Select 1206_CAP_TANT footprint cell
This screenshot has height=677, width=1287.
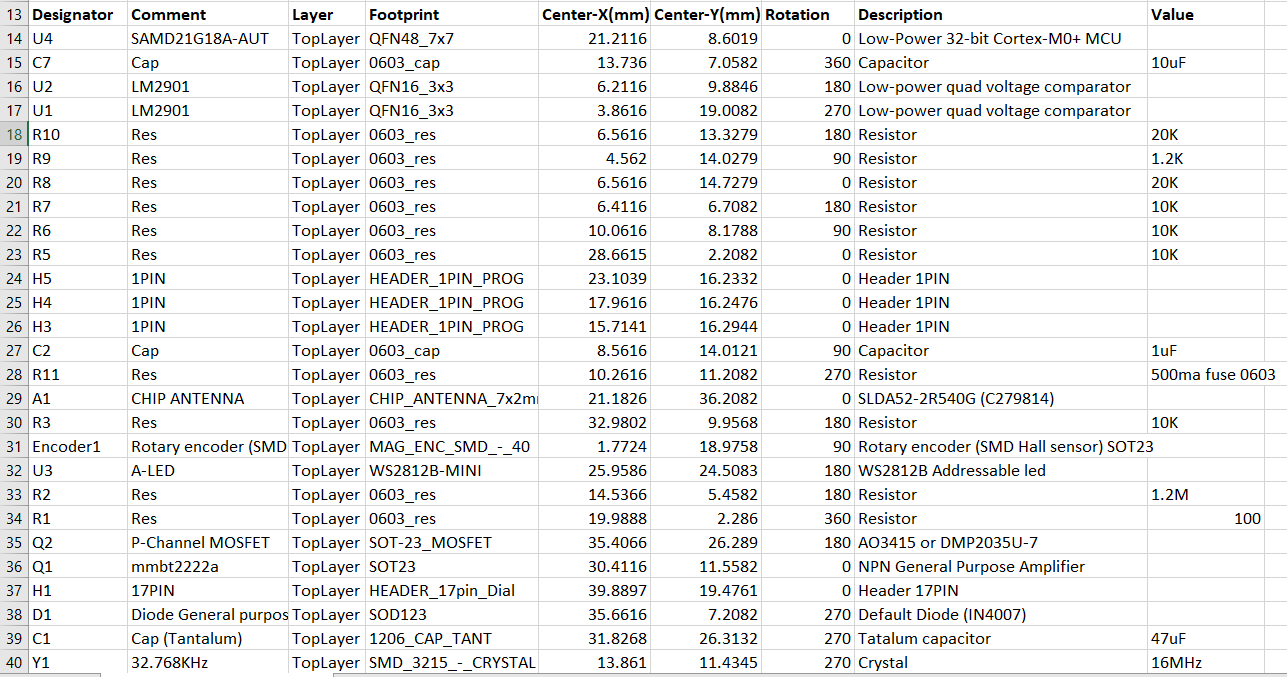click(x=452, y=639)
